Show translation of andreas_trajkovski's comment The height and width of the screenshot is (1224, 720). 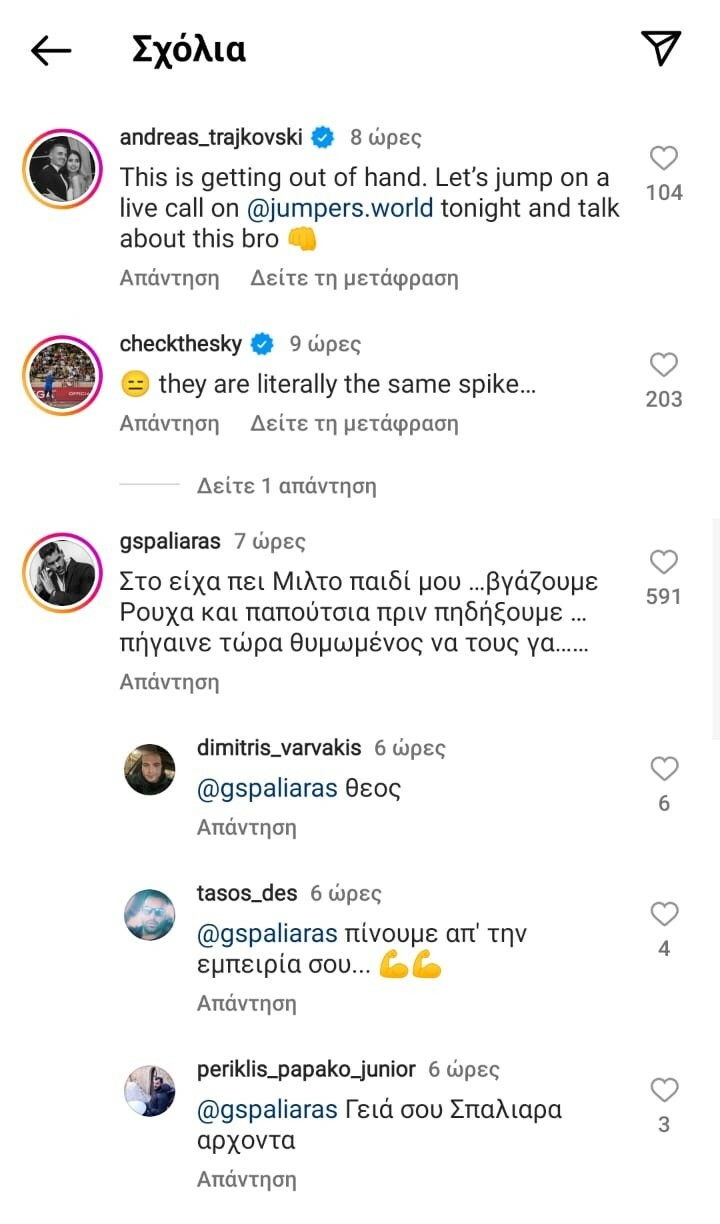(354, 278)
